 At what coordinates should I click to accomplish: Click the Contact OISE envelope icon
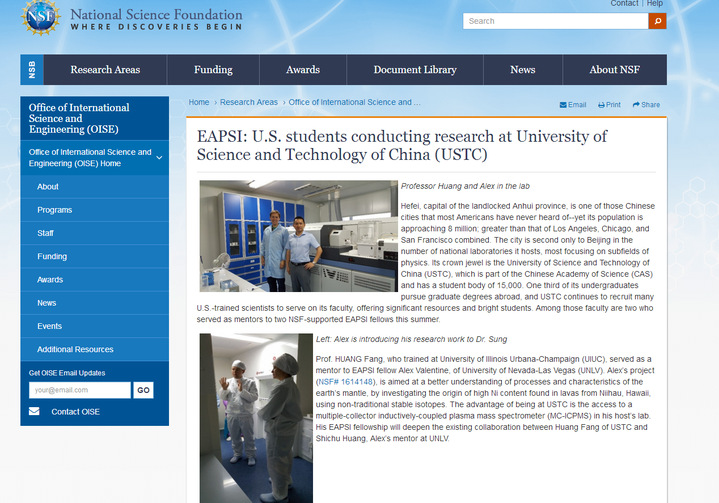(x=34, y=411)
